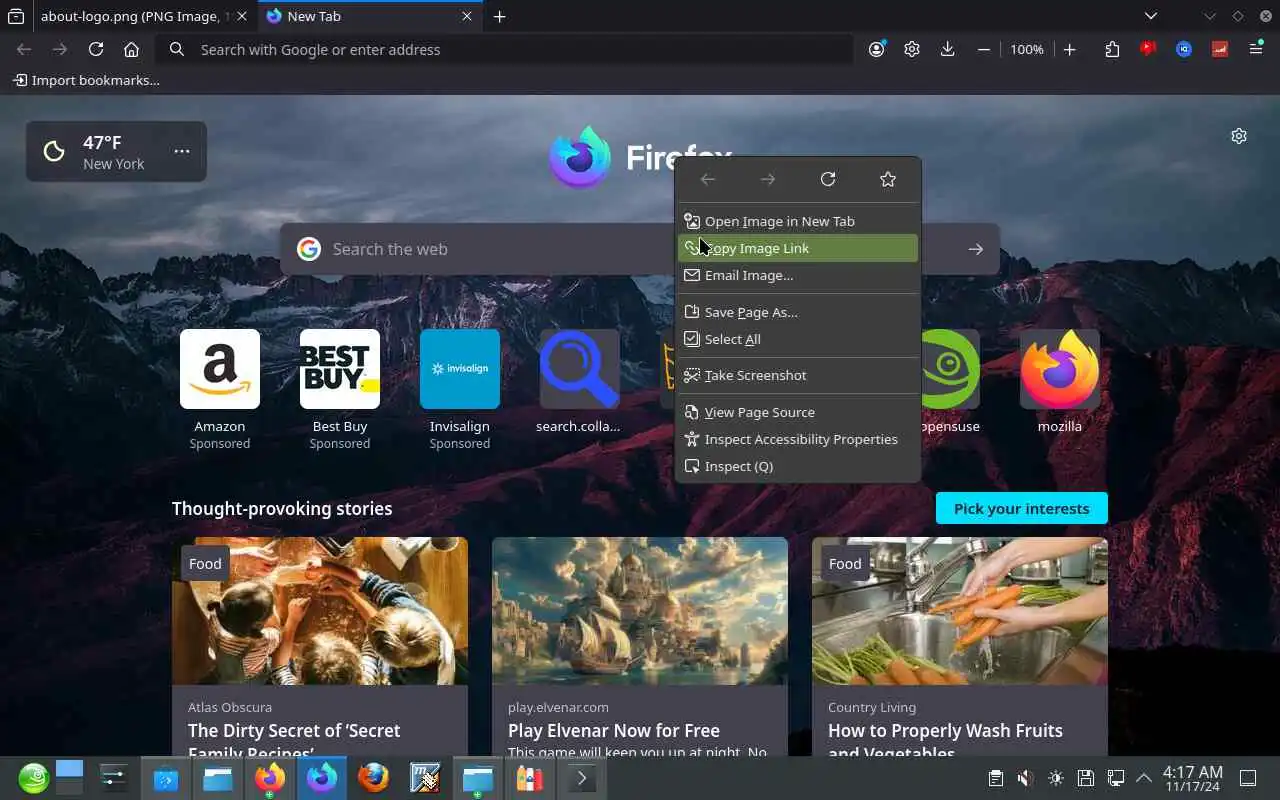The width and height of the screenshot is (1280, 800).
Task: Click the search submit arrow
Action: 976,249
